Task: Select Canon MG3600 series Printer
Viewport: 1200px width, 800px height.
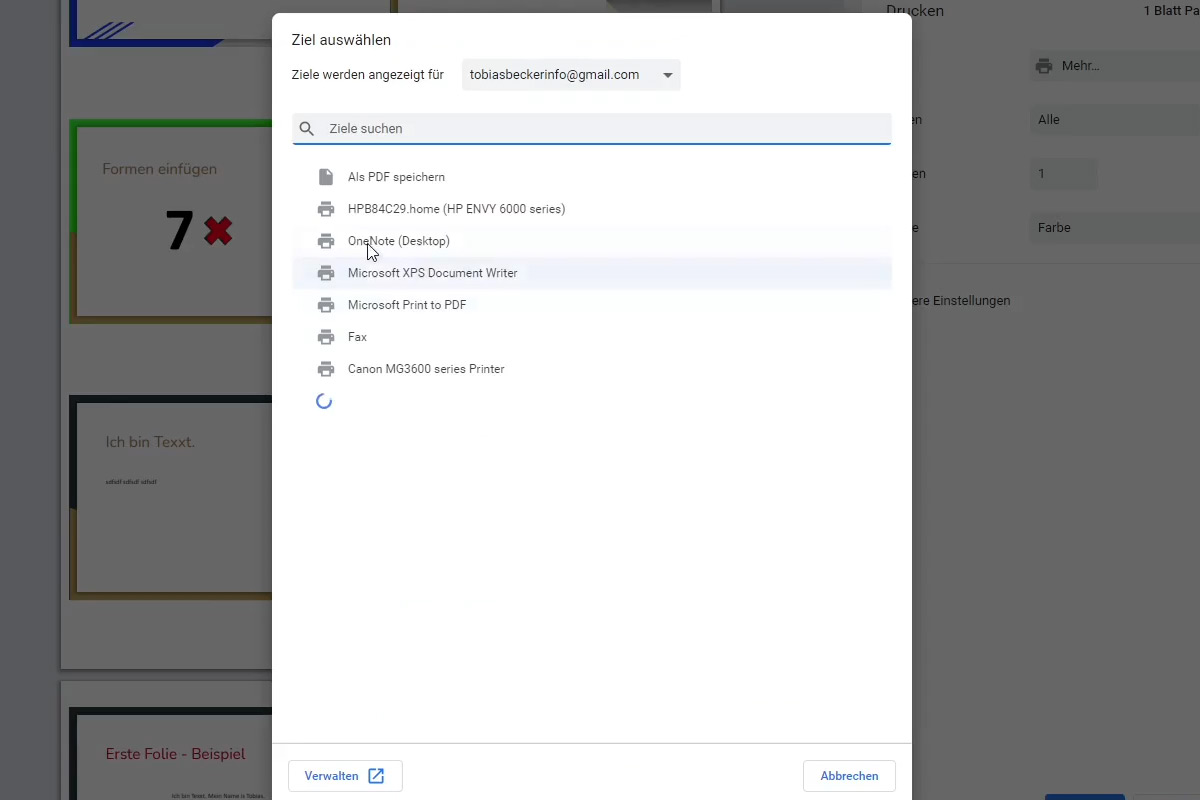Action: click(592, 369)
